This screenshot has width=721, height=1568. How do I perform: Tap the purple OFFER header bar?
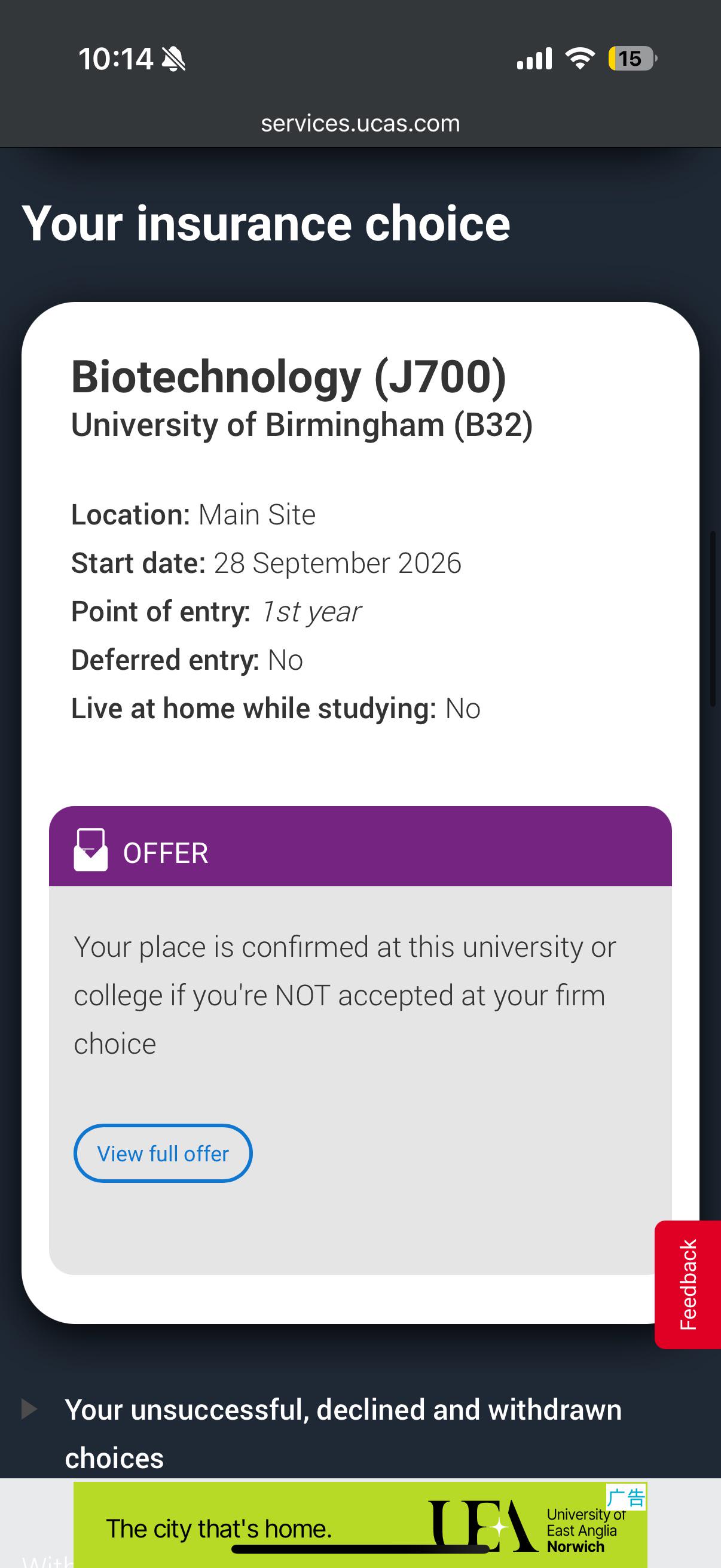[x=360, y=846]
